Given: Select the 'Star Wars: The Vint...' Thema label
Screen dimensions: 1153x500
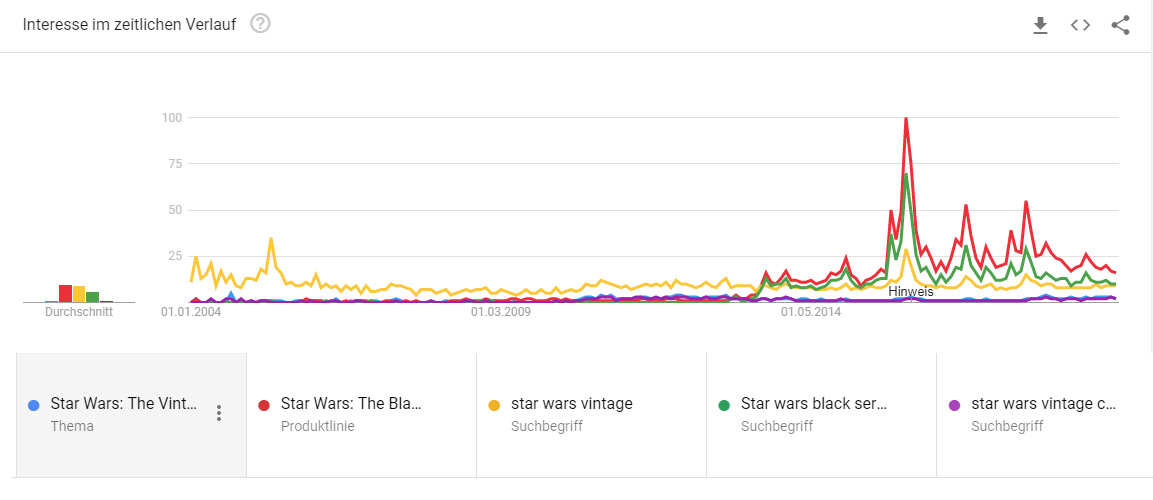Looking at the screenshot, I should (x=124, y=404).
